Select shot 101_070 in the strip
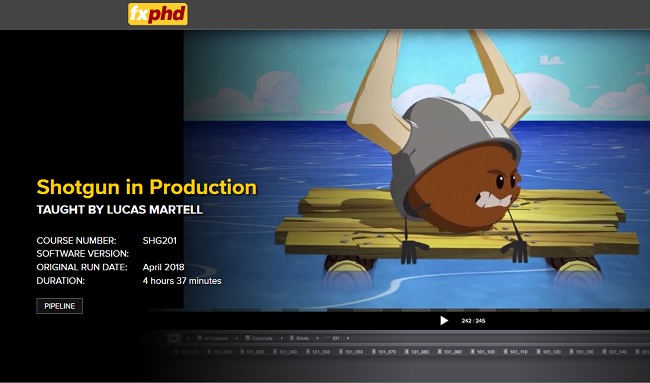This screenshot has width=650, height=383. (384, 352)
